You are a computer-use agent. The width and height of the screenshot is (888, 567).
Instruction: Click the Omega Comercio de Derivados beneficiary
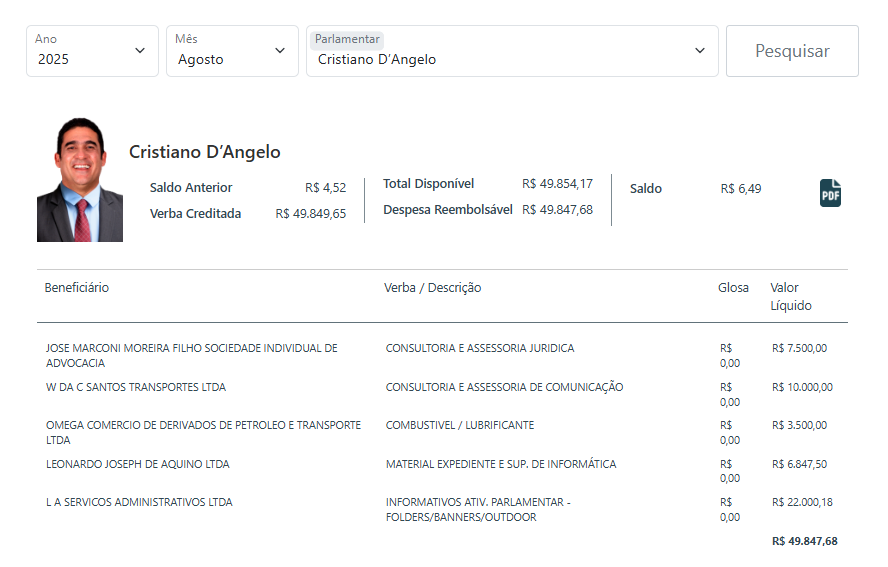(203, 432)
